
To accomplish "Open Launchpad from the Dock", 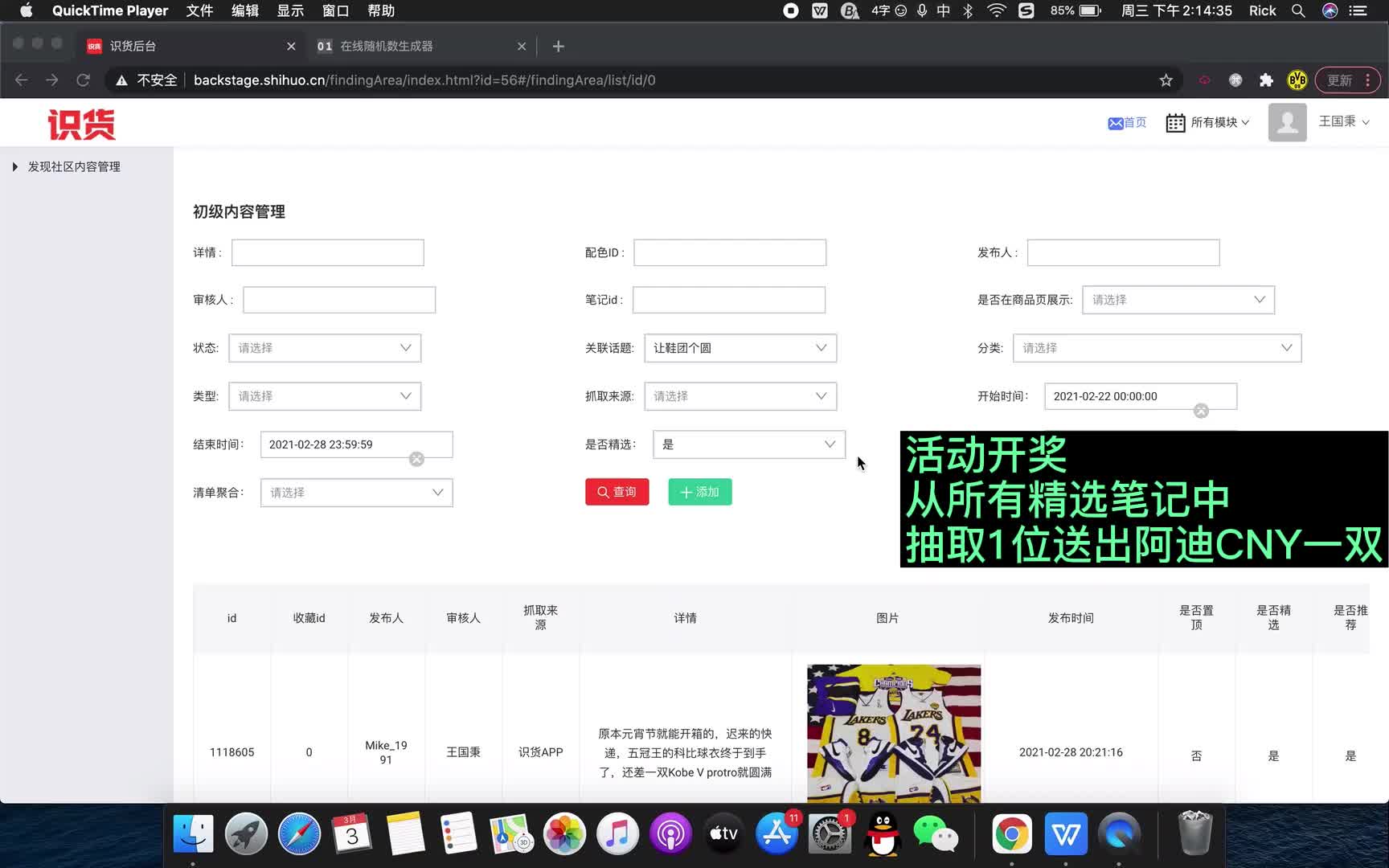I will pyautogui.click(x=246, y=833).
